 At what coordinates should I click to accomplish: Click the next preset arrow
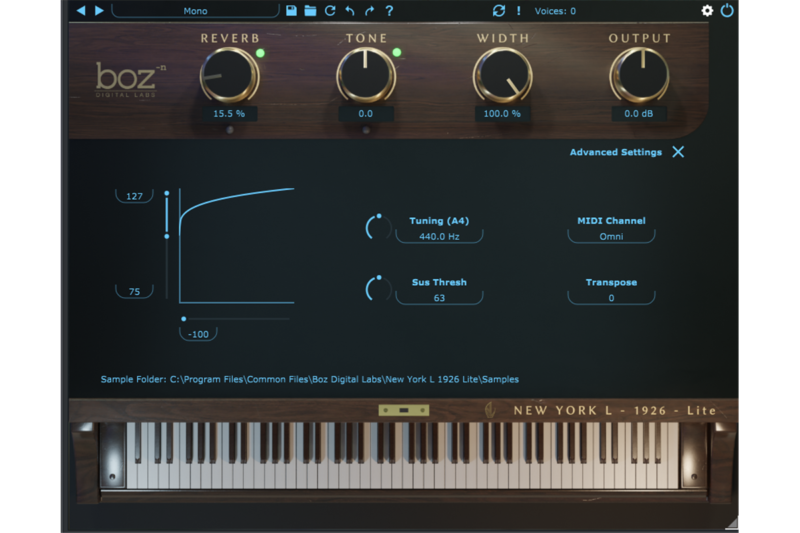point(99,11)
